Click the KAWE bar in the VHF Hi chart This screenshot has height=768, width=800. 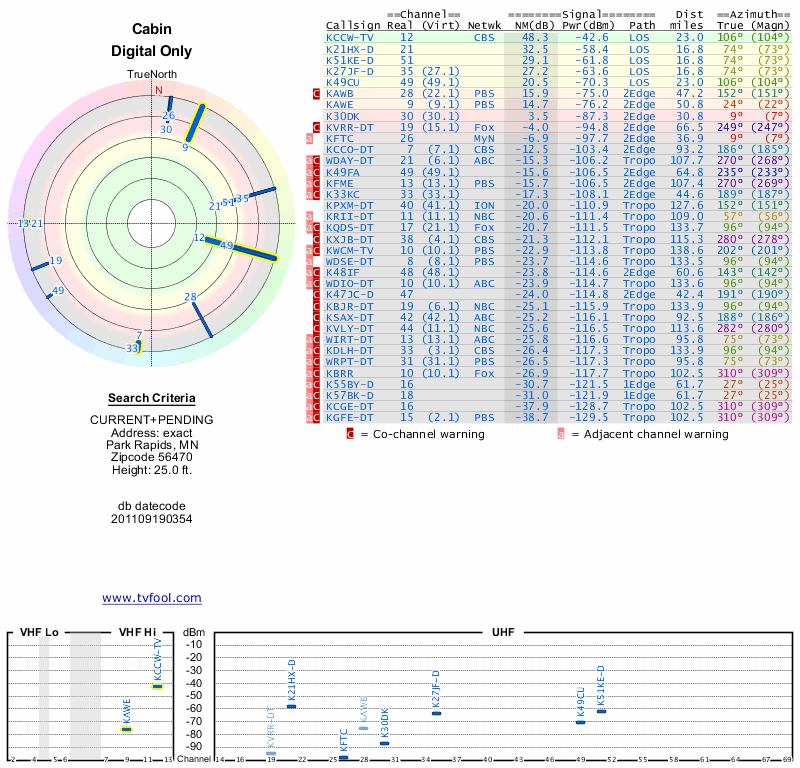(127, 729)
